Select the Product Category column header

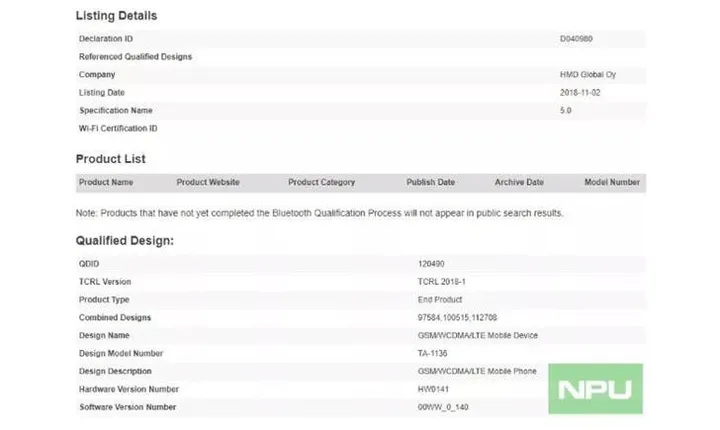[x=322, y=183]
